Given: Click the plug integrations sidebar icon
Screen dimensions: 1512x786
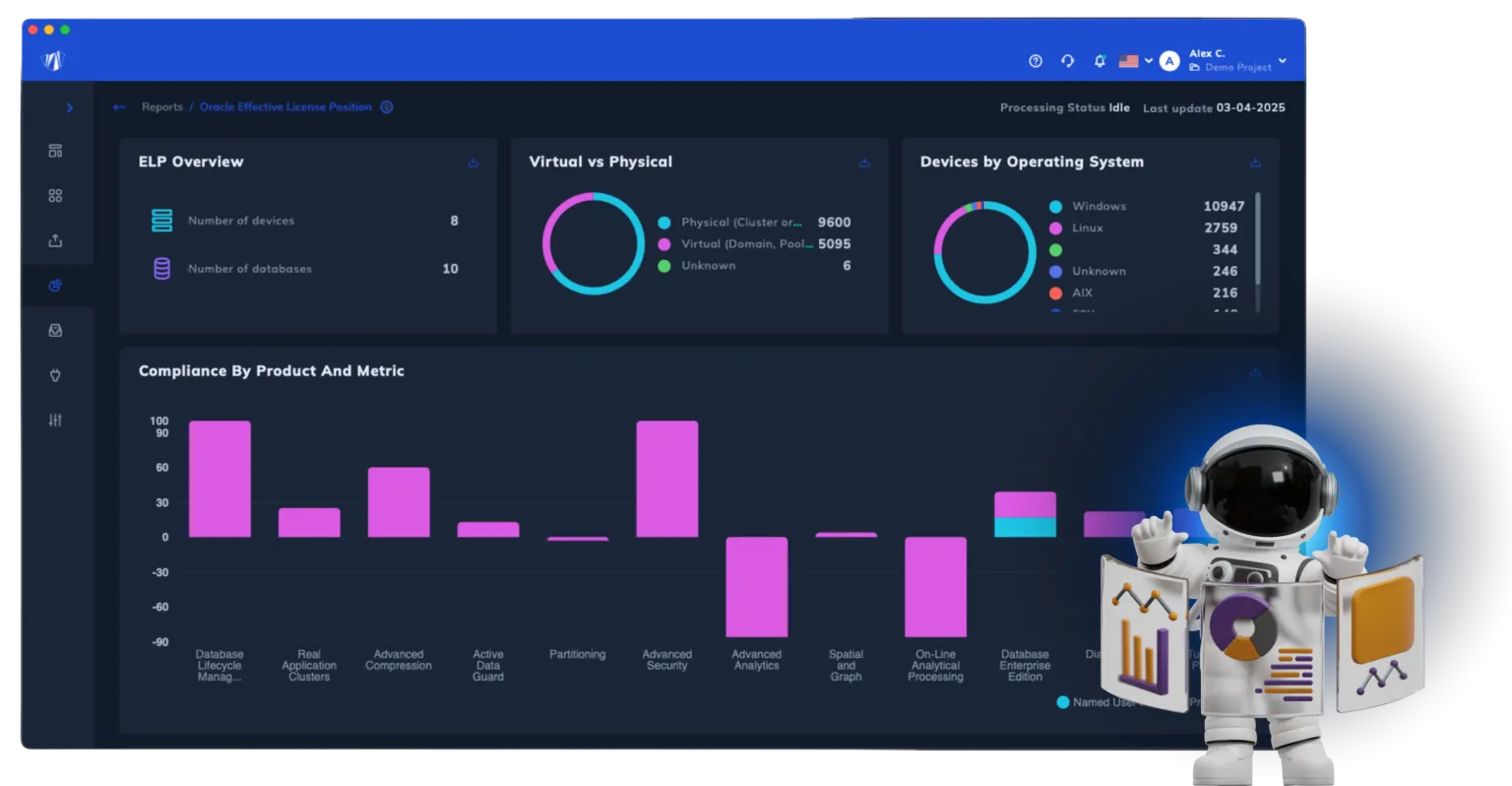Looking at the screenshot, I should coord(55,375).
